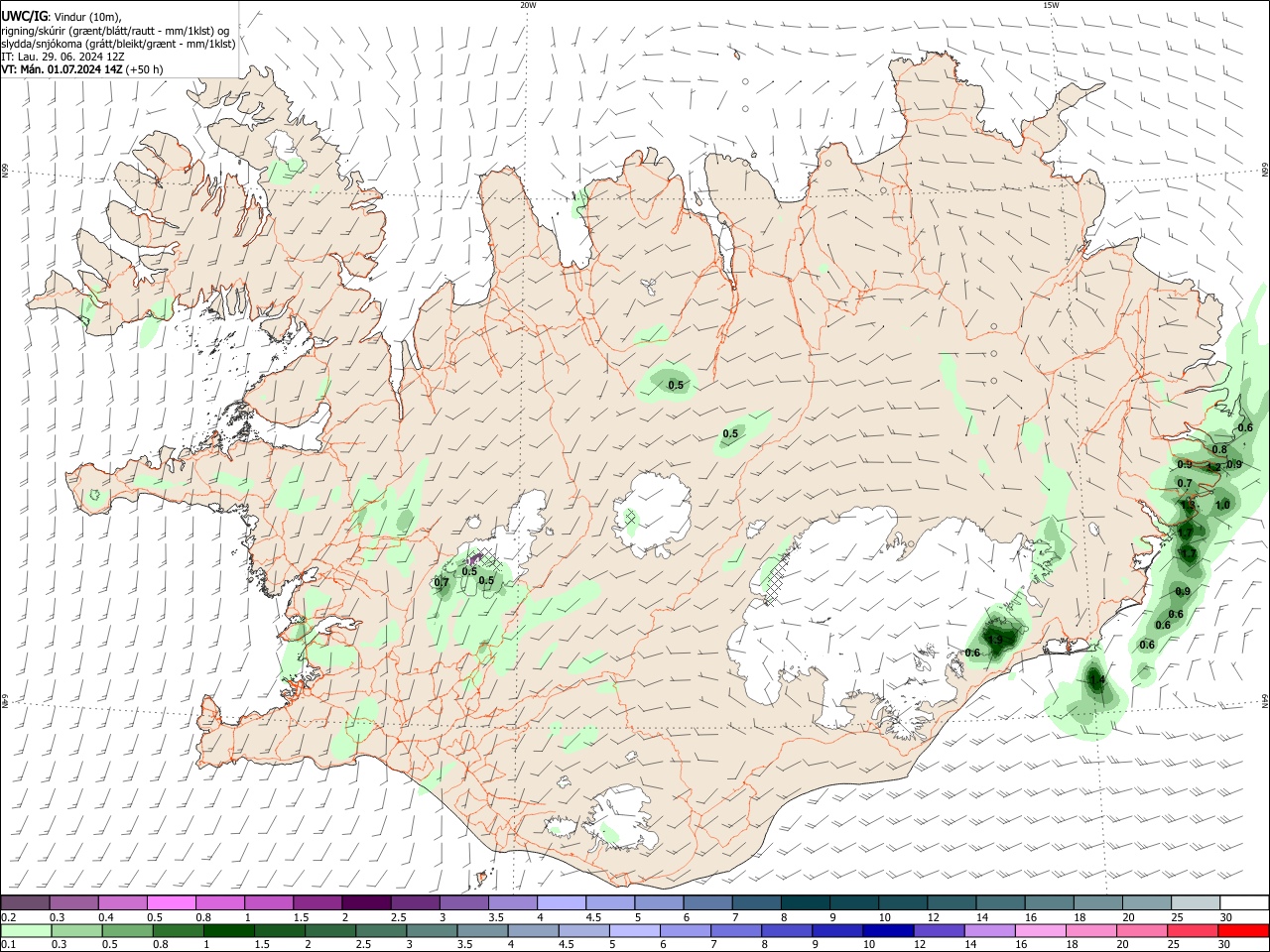Click the bright pink swatch between 0.5 and 0.8 in the upper legend row
The height and width of the screenshot is (952, 1270).
(171, 902)
